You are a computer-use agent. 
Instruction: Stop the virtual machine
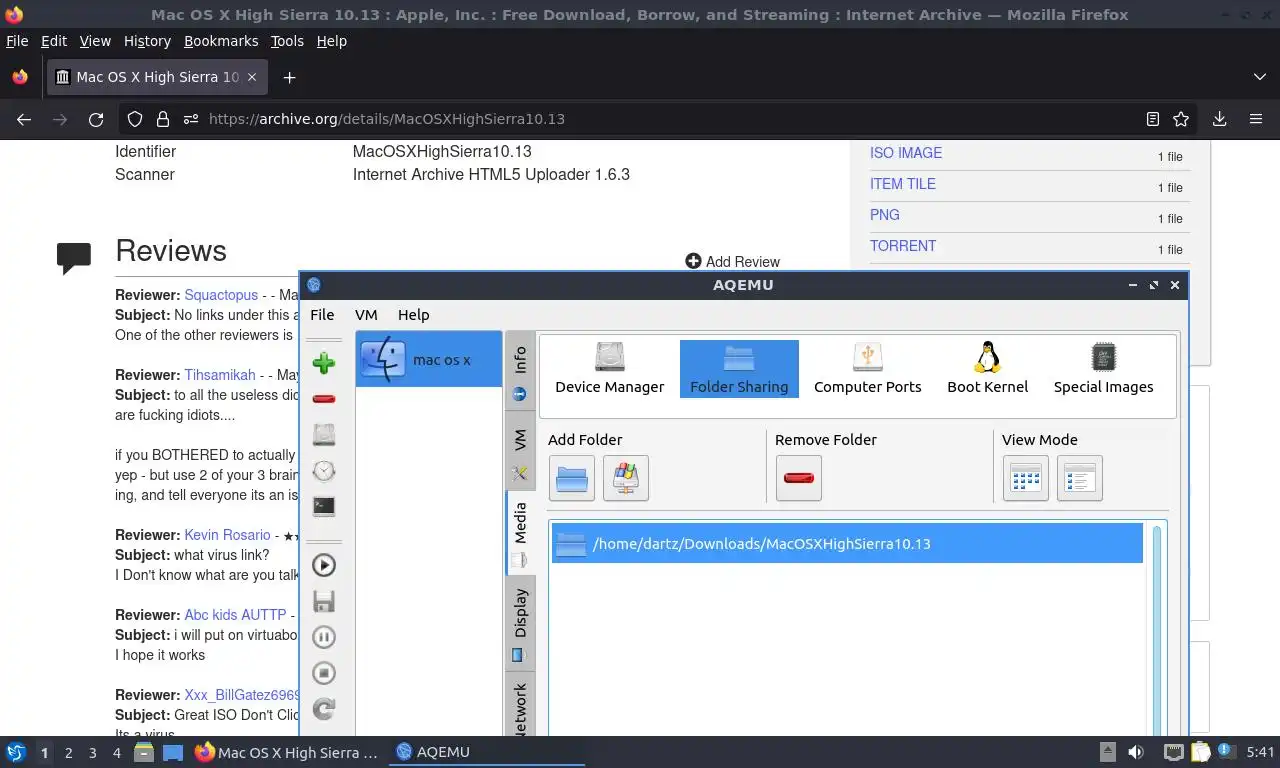coord(323,673)
